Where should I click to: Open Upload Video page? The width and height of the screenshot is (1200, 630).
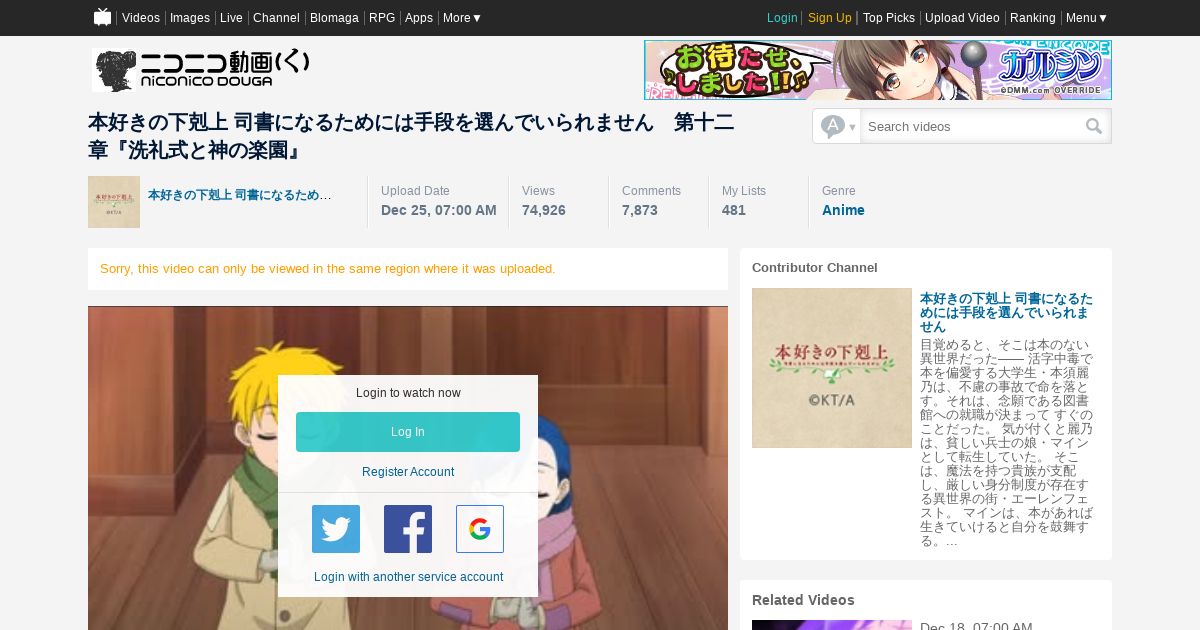[962, 18]
